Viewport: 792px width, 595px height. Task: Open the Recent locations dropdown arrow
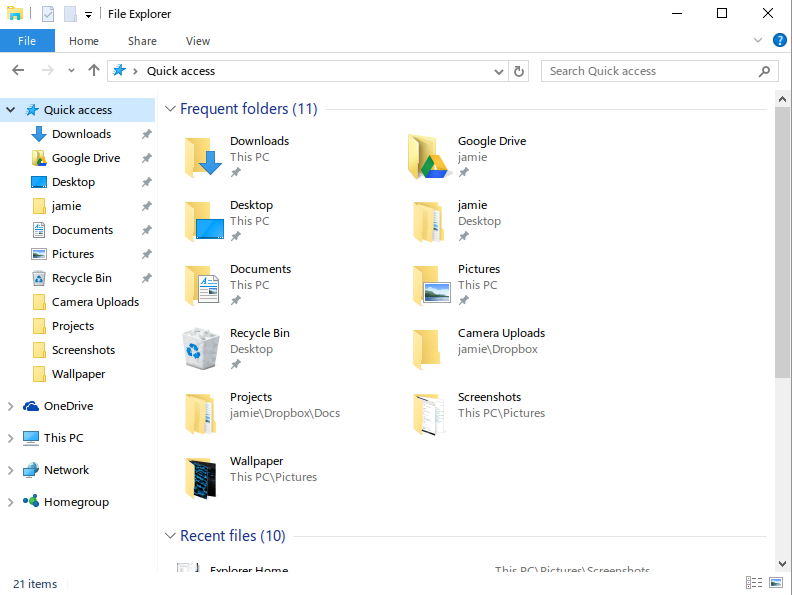(x=71, y=71)
